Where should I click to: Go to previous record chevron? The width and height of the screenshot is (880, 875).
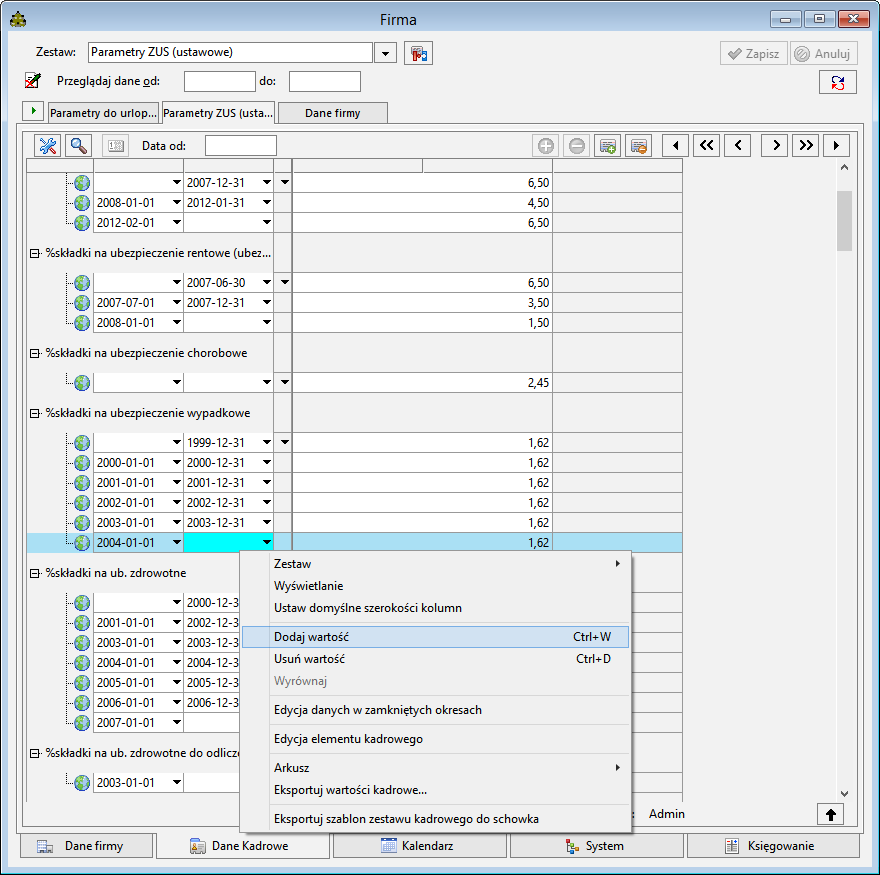click(737, 146)
